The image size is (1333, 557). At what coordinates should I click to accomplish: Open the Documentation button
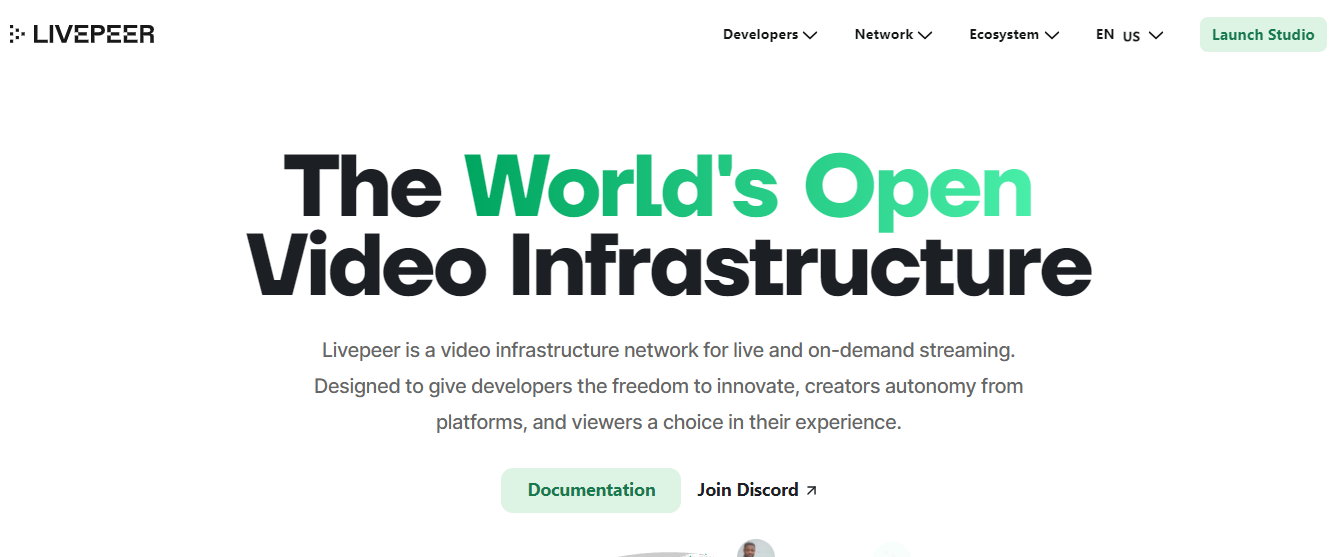point(591,490)
